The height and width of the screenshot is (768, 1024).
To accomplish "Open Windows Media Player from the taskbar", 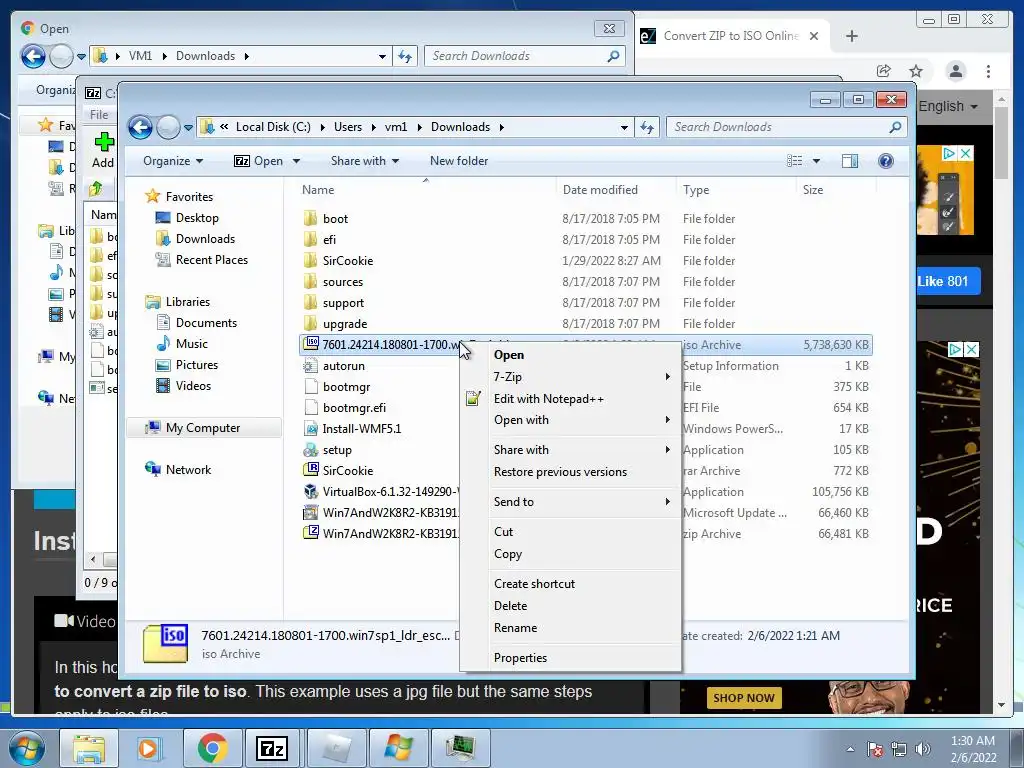I will point(148,748).
